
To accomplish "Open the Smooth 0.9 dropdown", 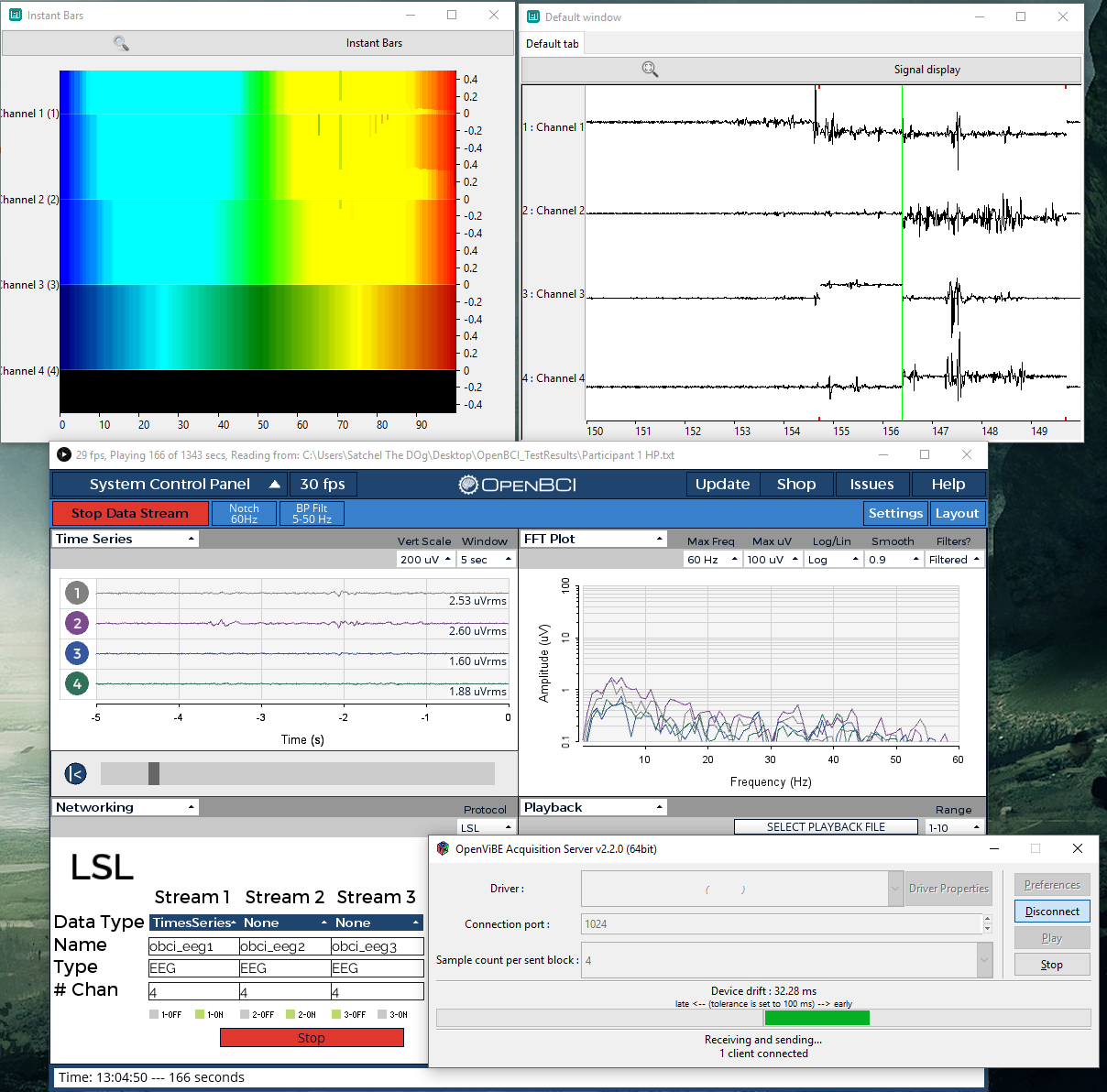I will (894, 559).
